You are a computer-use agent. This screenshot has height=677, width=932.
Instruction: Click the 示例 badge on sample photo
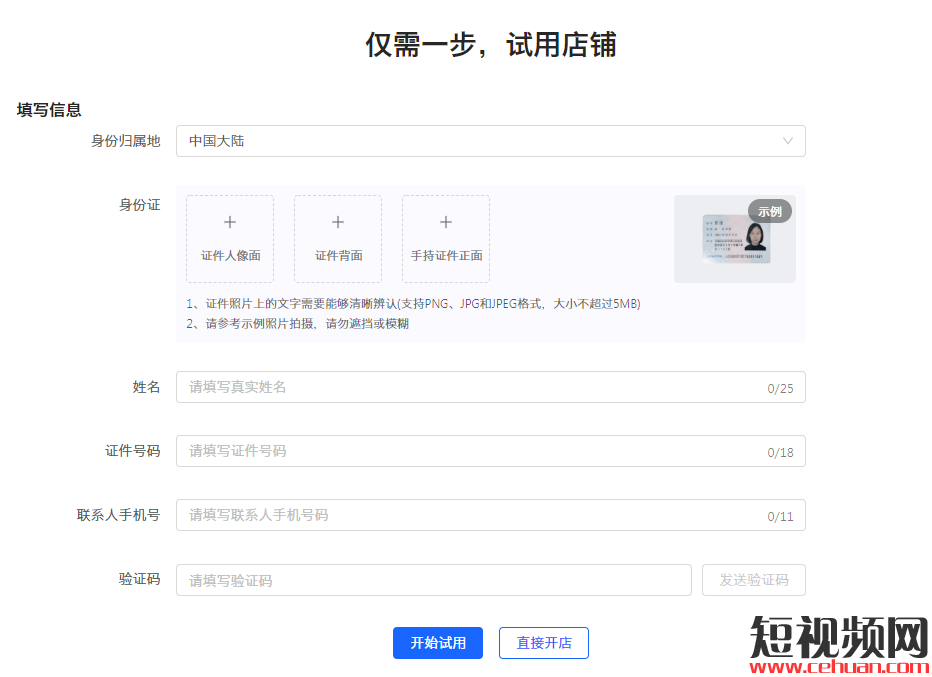click(x=769, y=211)
